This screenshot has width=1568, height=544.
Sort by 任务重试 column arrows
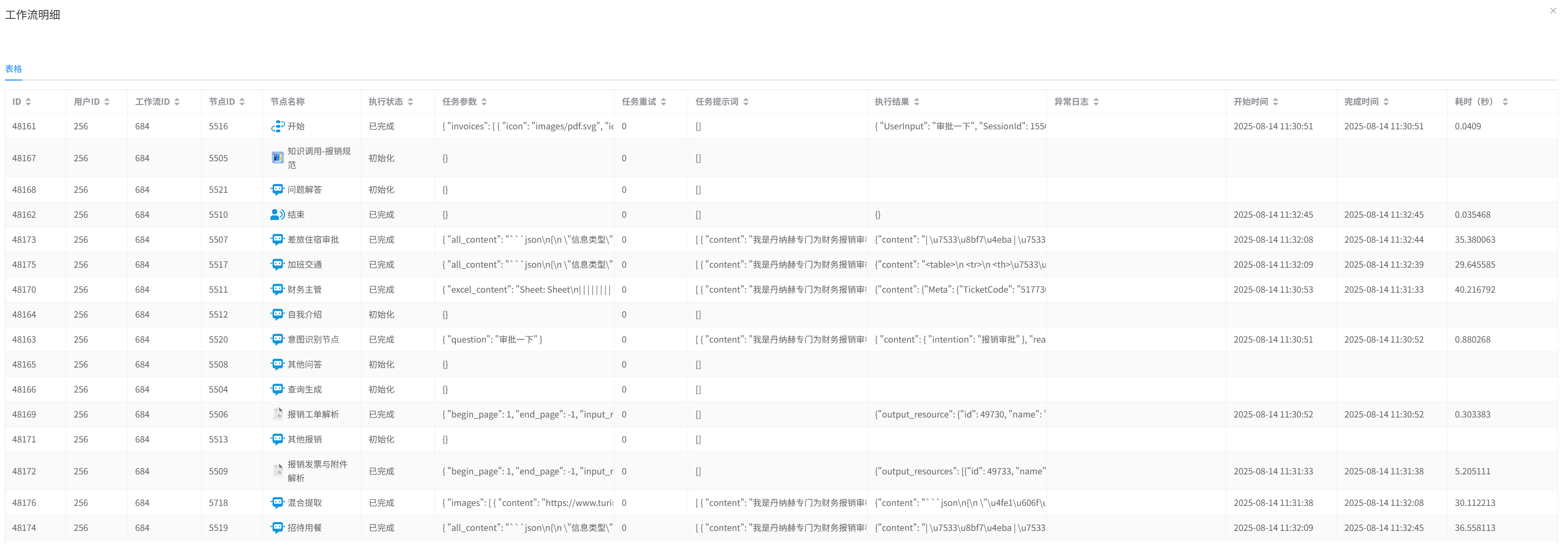pyautogui.click(x=664, y=102)
